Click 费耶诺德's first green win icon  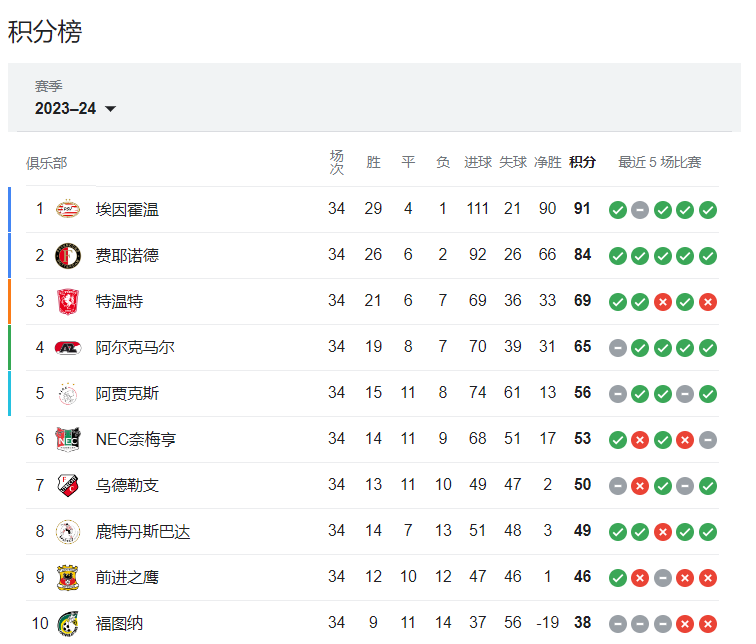618,256
